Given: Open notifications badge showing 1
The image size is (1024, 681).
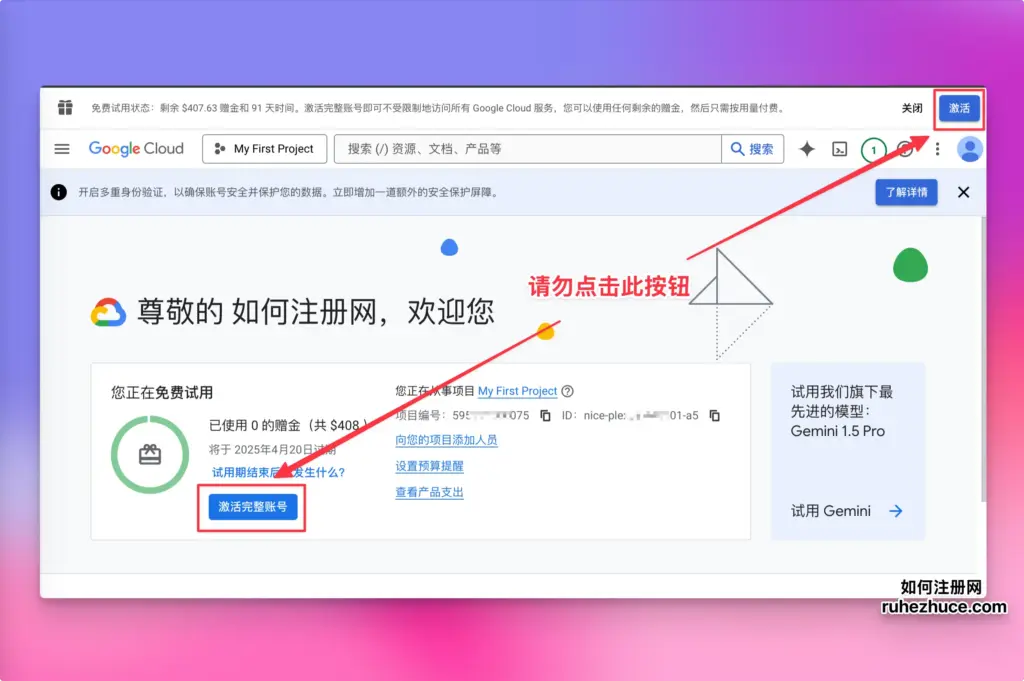Looking at the screenshot, I should (873, 150).
